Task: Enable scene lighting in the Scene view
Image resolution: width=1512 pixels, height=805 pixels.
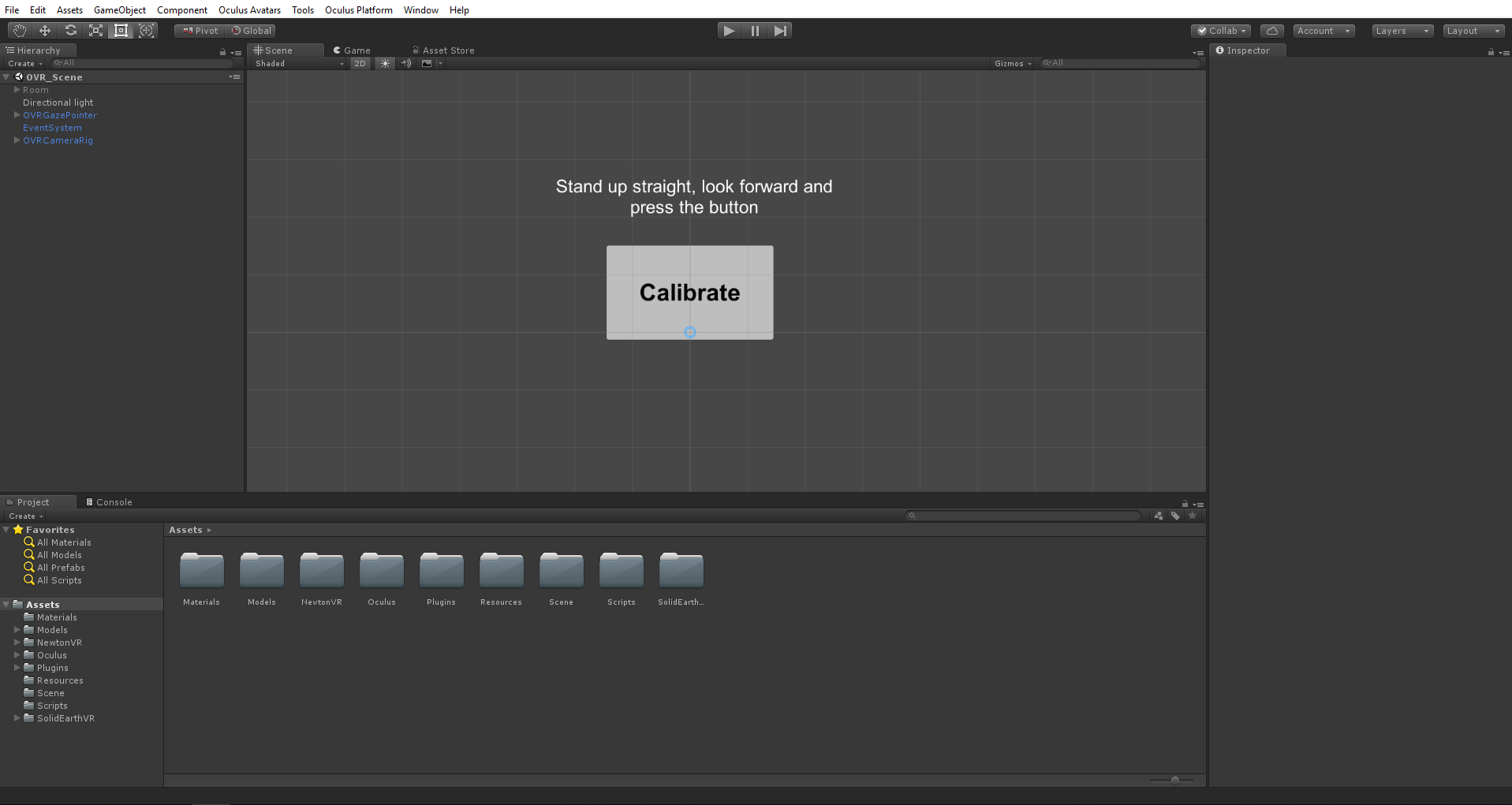Action: [x=385, y=63]
